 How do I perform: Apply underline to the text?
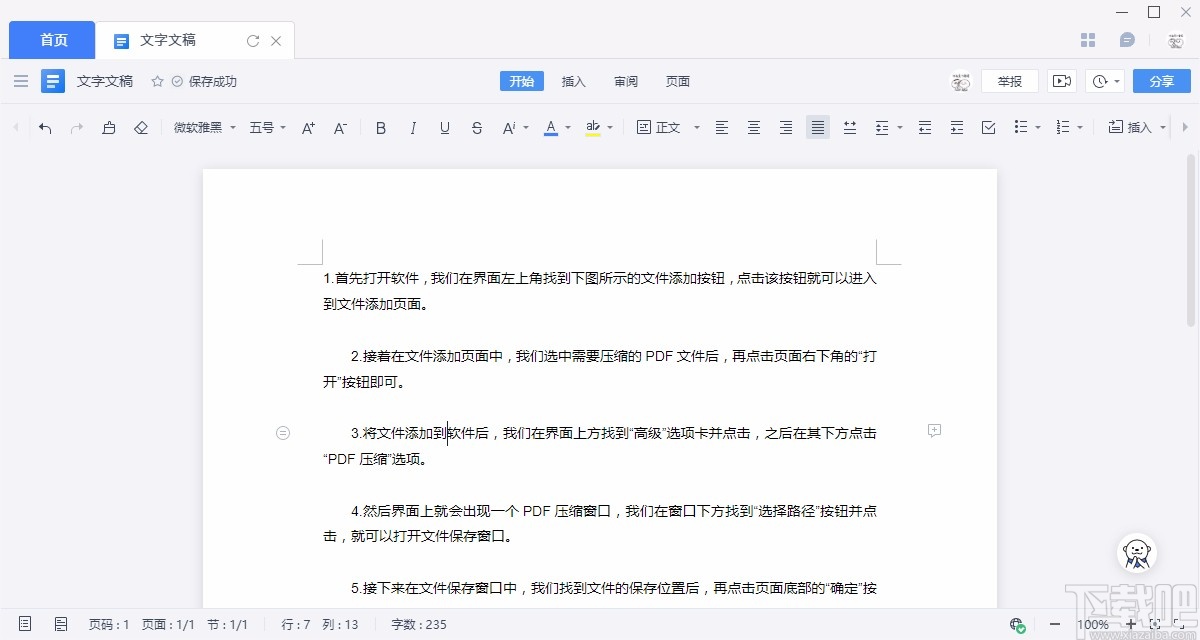(445, 127)
